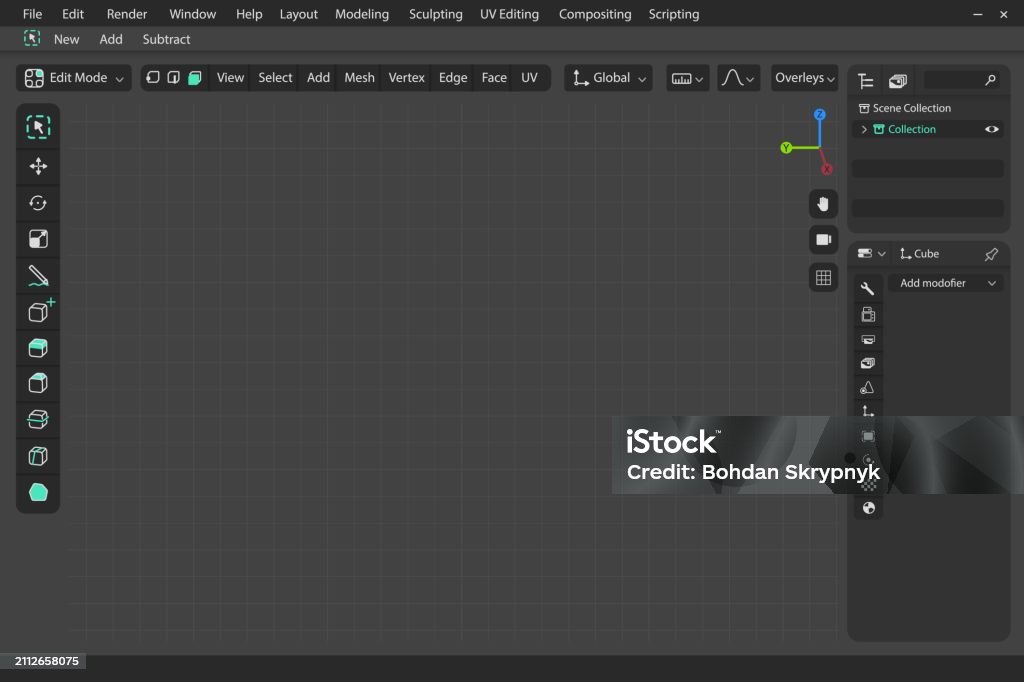This screenshot has width=1024, height=682.
Task: Open the Modifiers wrench tab
Action: coord(868,288)
